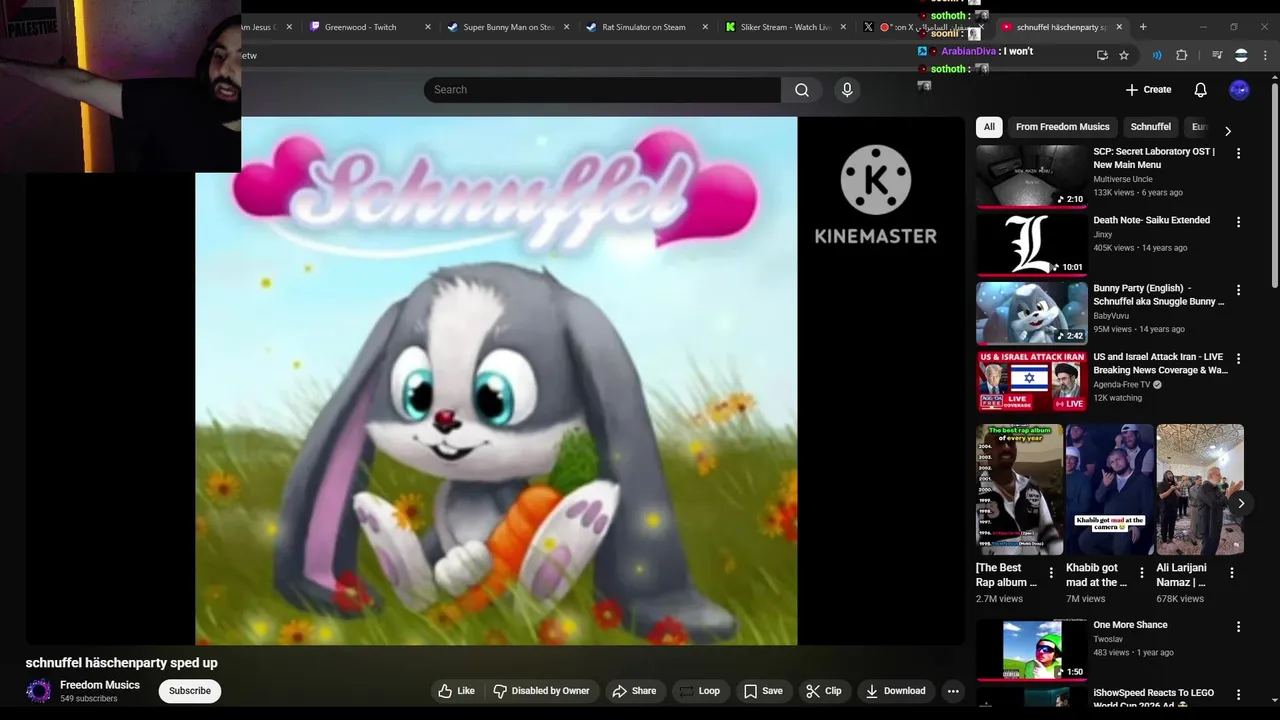Open One More Shance video title
The image size is (1280, 720).
click(x=1130, y=625)
